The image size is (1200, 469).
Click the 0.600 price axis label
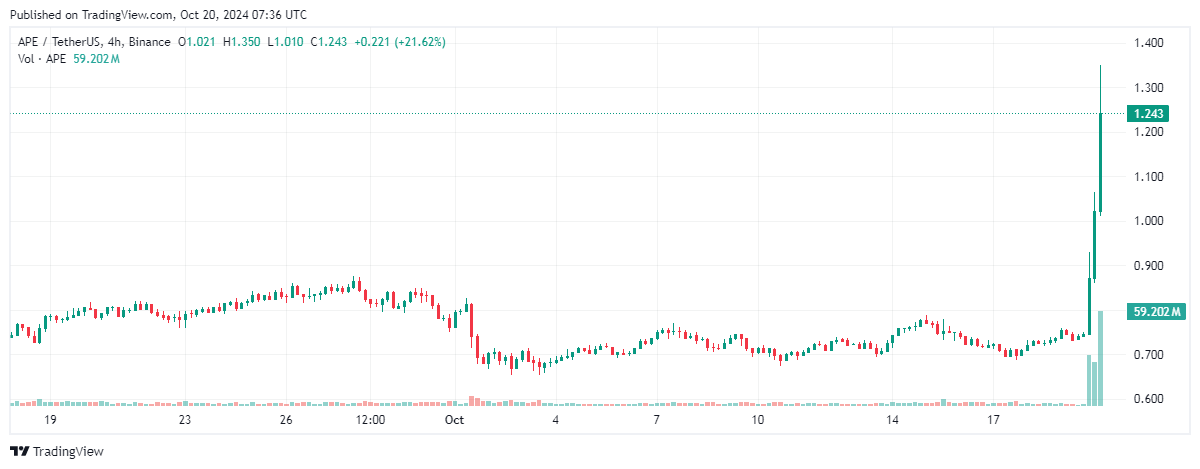point(1148,399)
